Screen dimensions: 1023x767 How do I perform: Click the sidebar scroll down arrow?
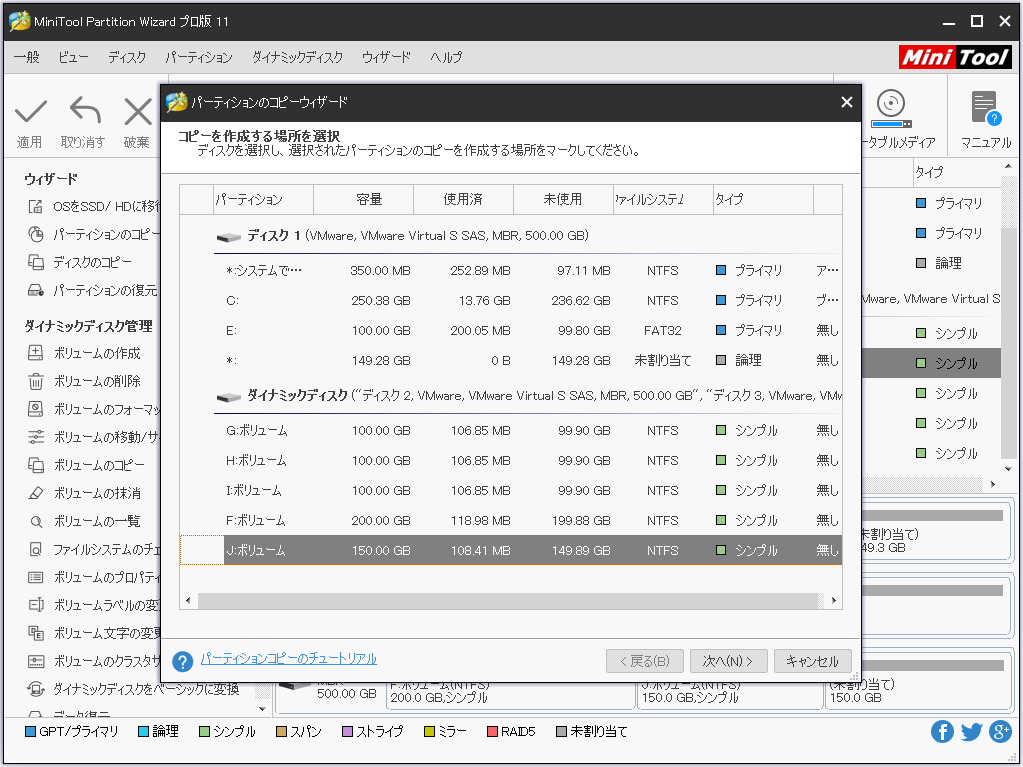262,709
